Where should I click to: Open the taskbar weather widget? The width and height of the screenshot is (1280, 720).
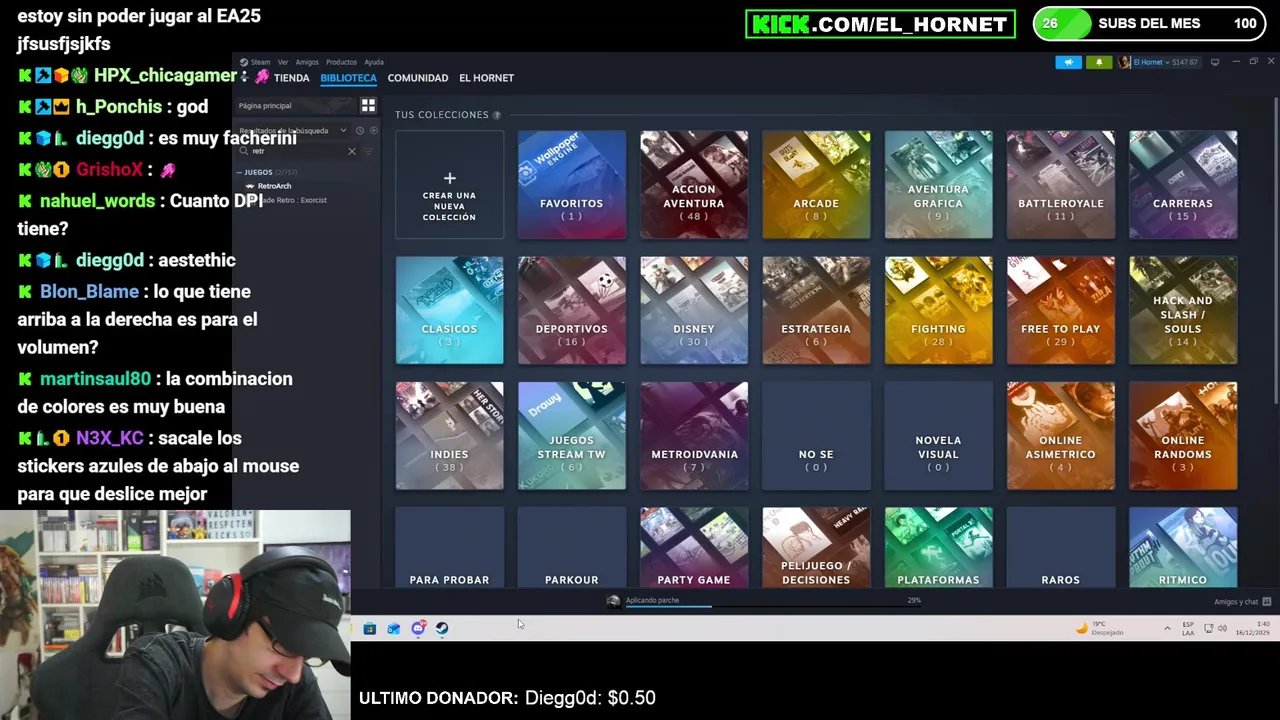point(1099,628)
